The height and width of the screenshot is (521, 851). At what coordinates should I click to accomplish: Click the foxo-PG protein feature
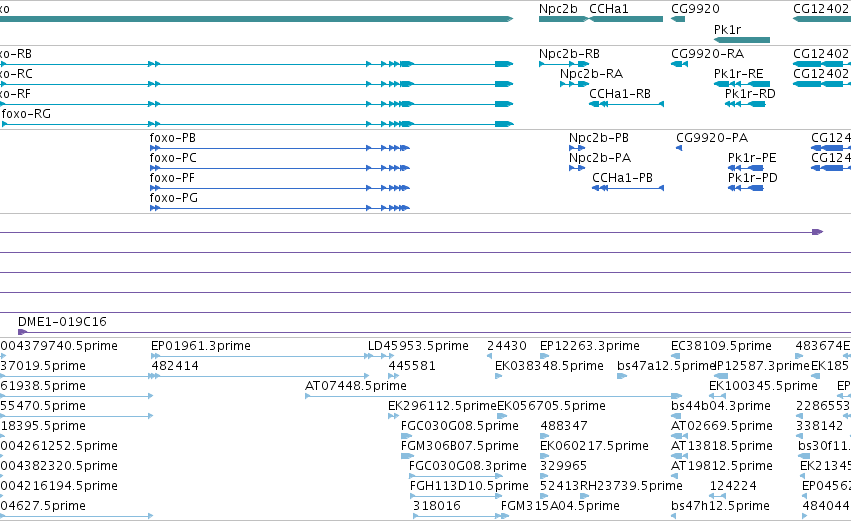click(x=280, y=208)
